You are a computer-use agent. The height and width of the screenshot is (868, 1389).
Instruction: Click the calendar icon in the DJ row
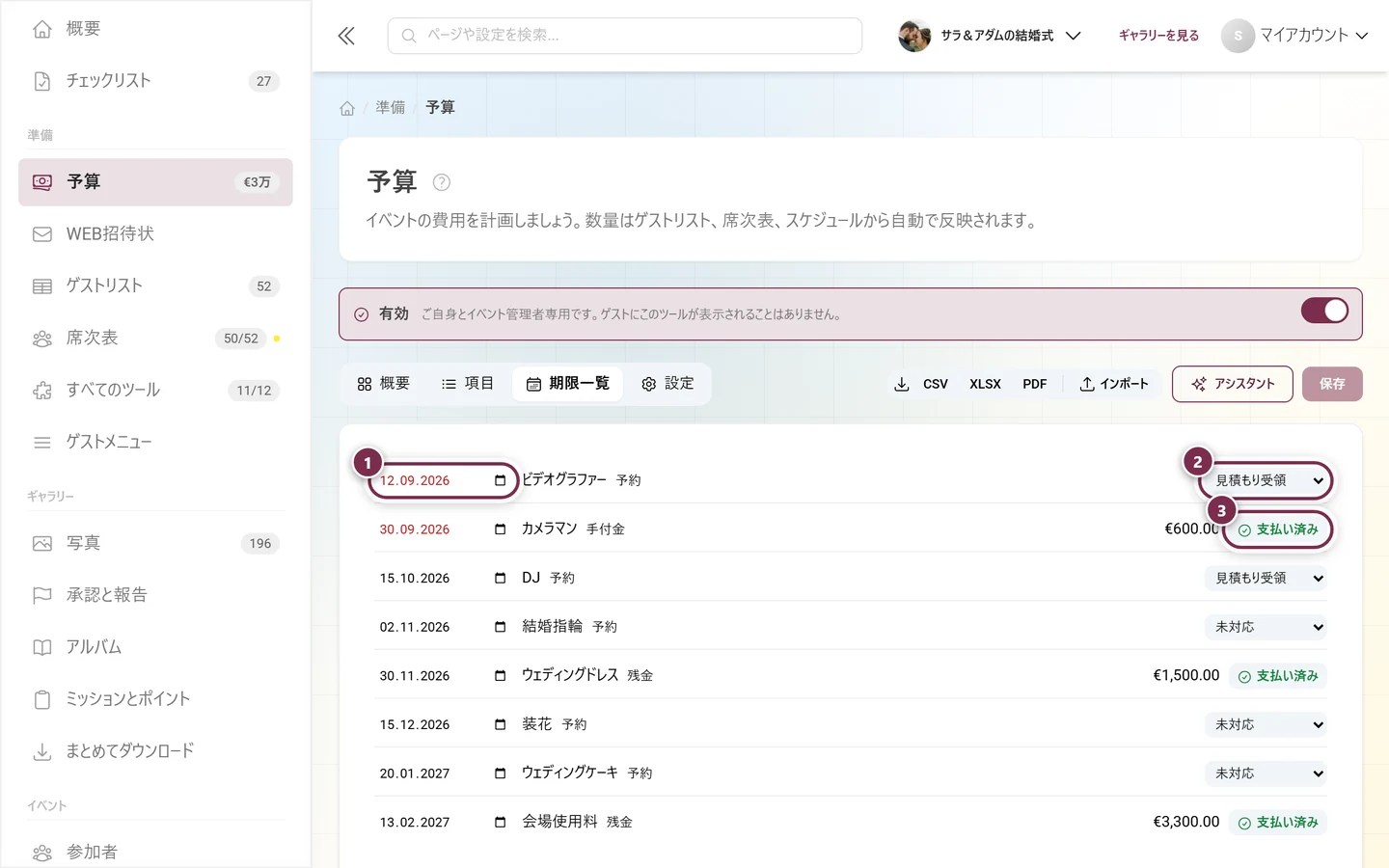pos(500,578)
